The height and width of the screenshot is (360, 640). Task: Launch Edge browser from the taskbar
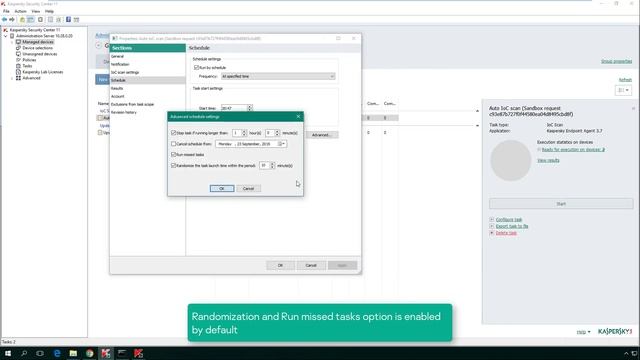57,353
